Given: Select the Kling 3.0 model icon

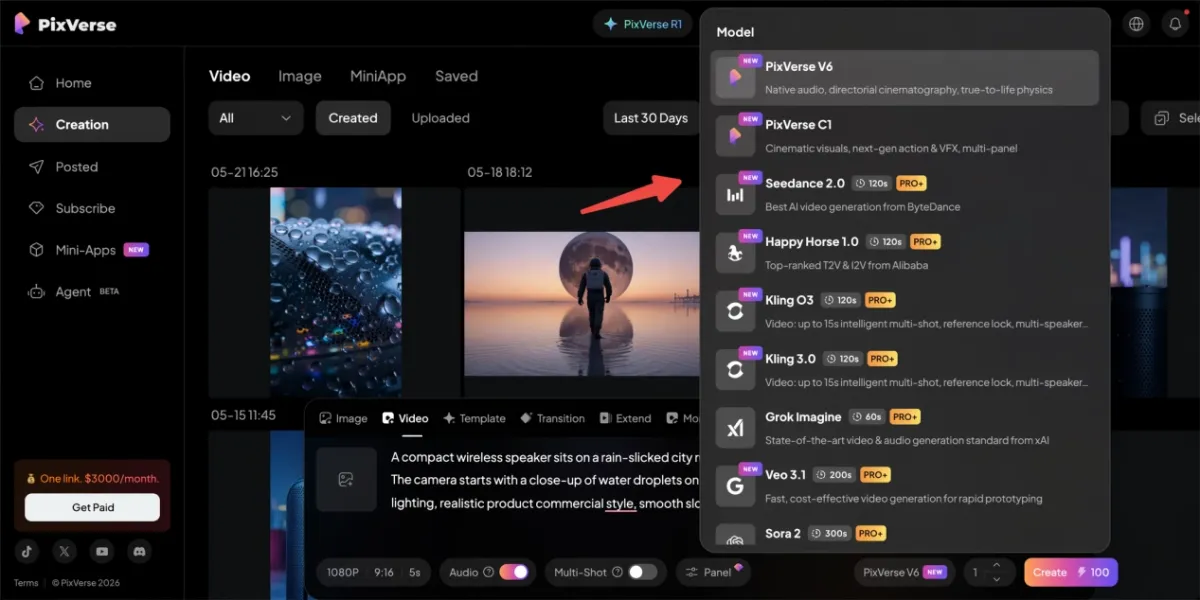Looking at the screenshot, I should point(735,369).
